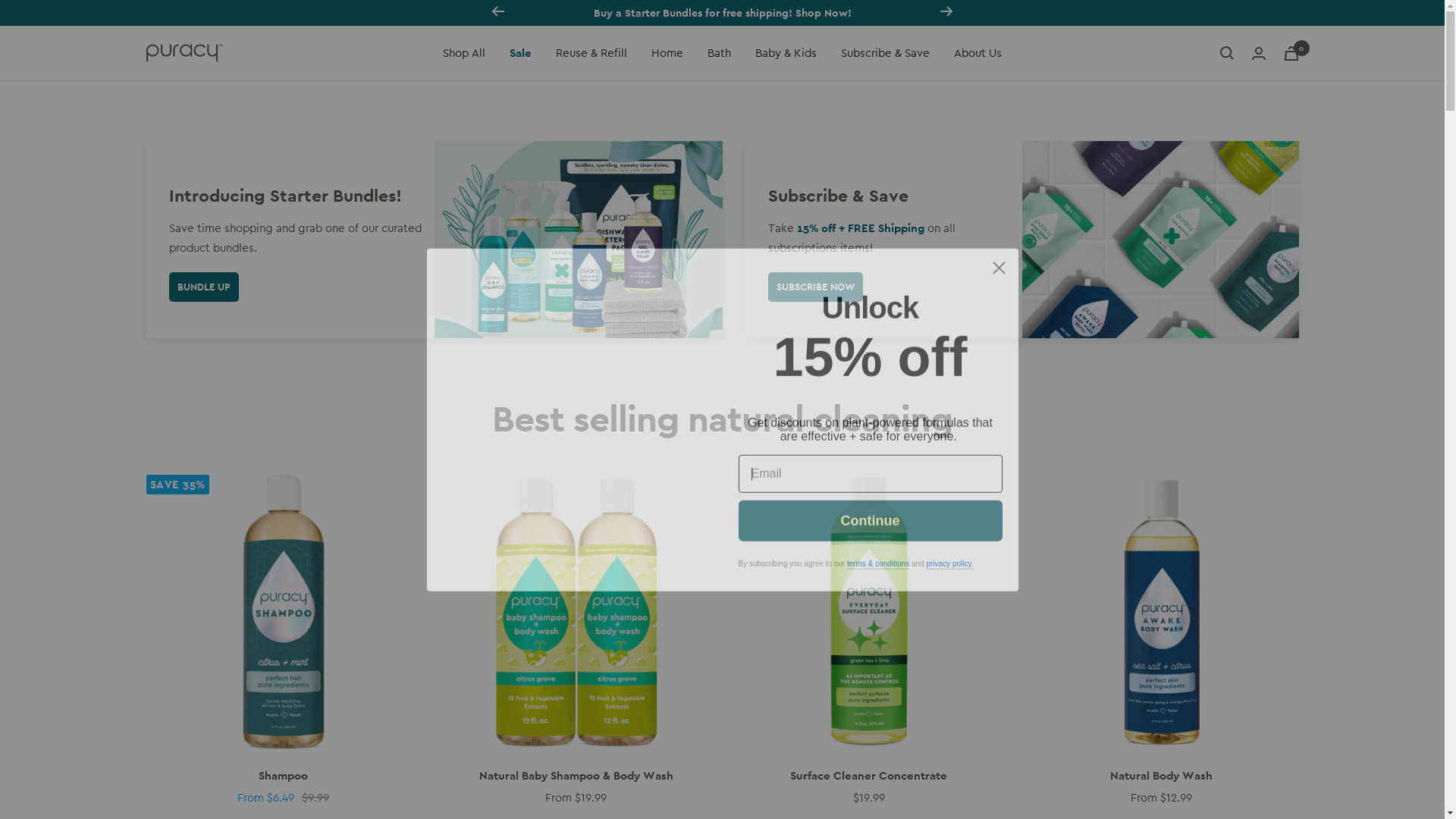Open the shopping cart icon
Viewport: 1456px width, 819px height.
tap(1291, 53)
